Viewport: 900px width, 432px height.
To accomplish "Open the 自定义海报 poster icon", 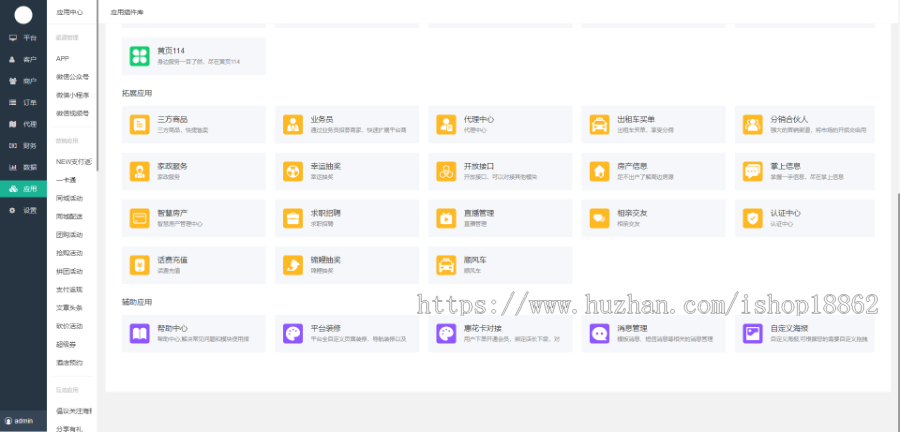I will (x=752, y=333).
